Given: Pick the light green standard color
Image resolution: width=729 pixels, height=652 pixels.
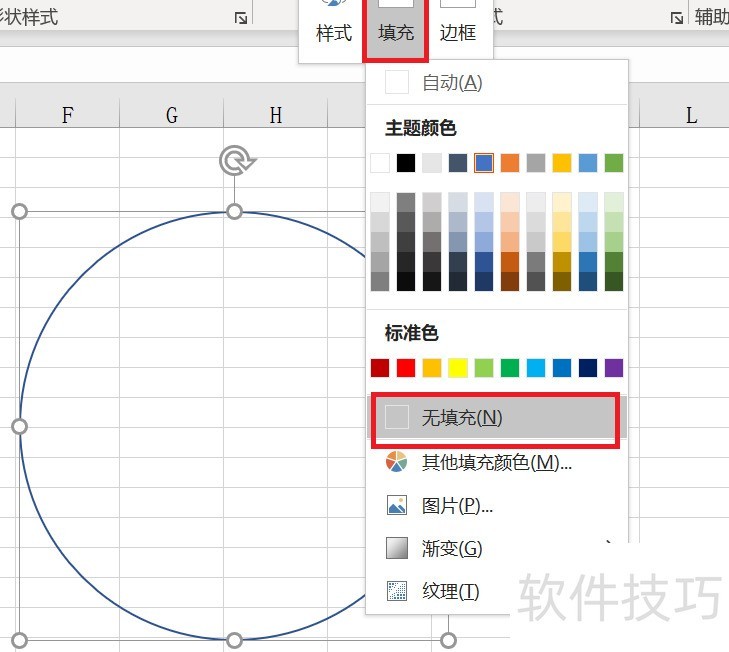Looking at the screenshot, I should pos(484,368).
